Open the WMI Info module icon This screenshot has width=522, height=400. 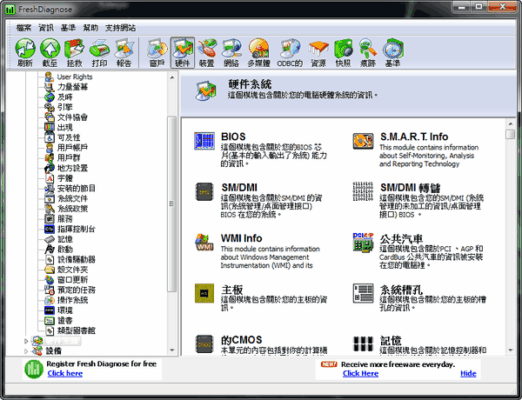coord(204,242)
